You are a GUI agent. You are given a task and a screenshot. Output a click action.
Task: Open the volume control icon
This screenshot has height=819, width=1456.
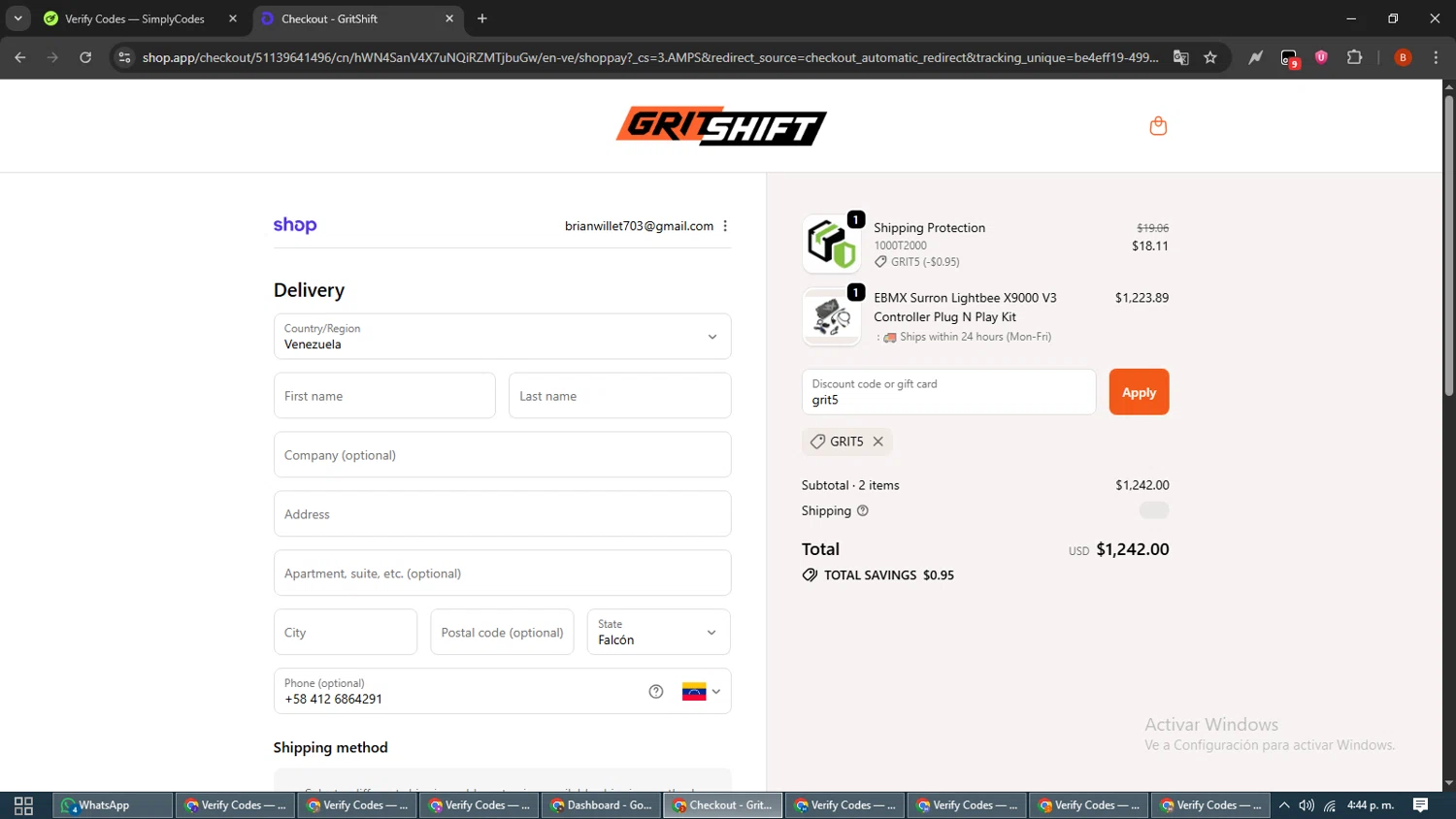click(1307, 805)
